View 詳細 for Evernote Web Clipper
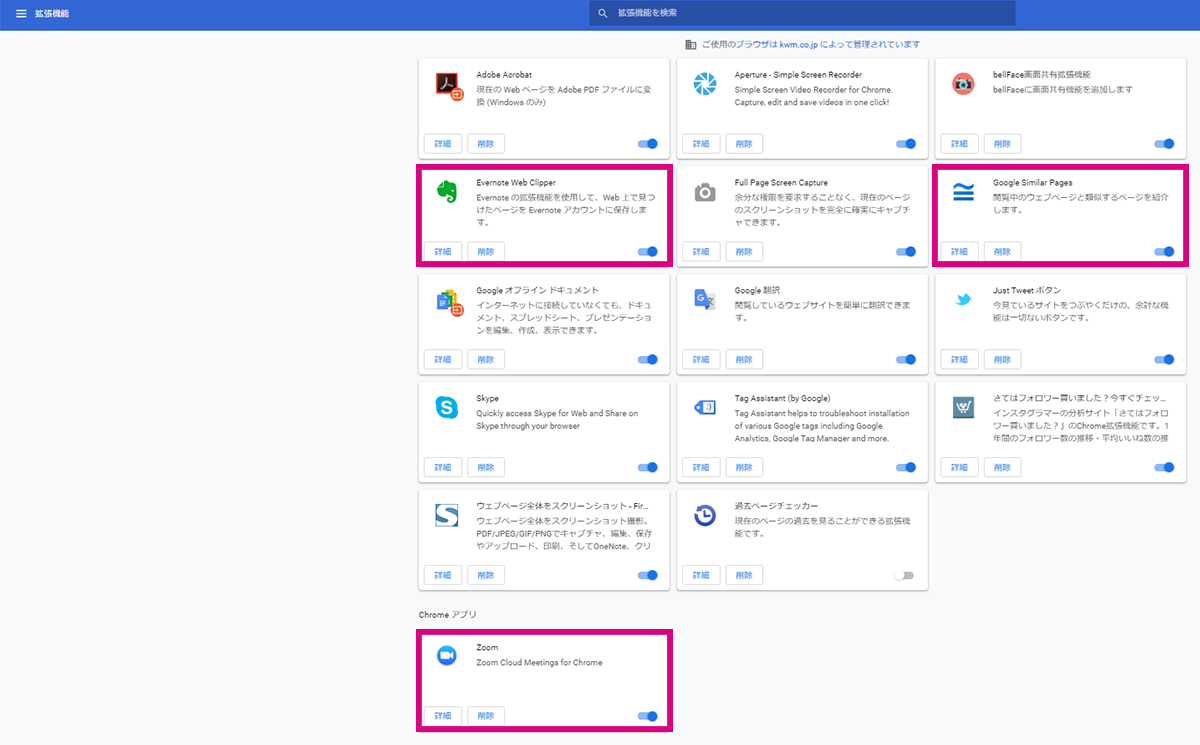 coord(443,252)
